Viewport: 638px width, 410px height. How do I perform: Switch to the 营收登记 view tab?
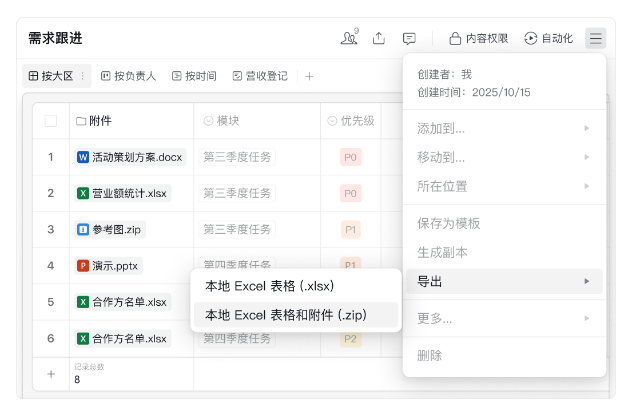tap(259, 76)
